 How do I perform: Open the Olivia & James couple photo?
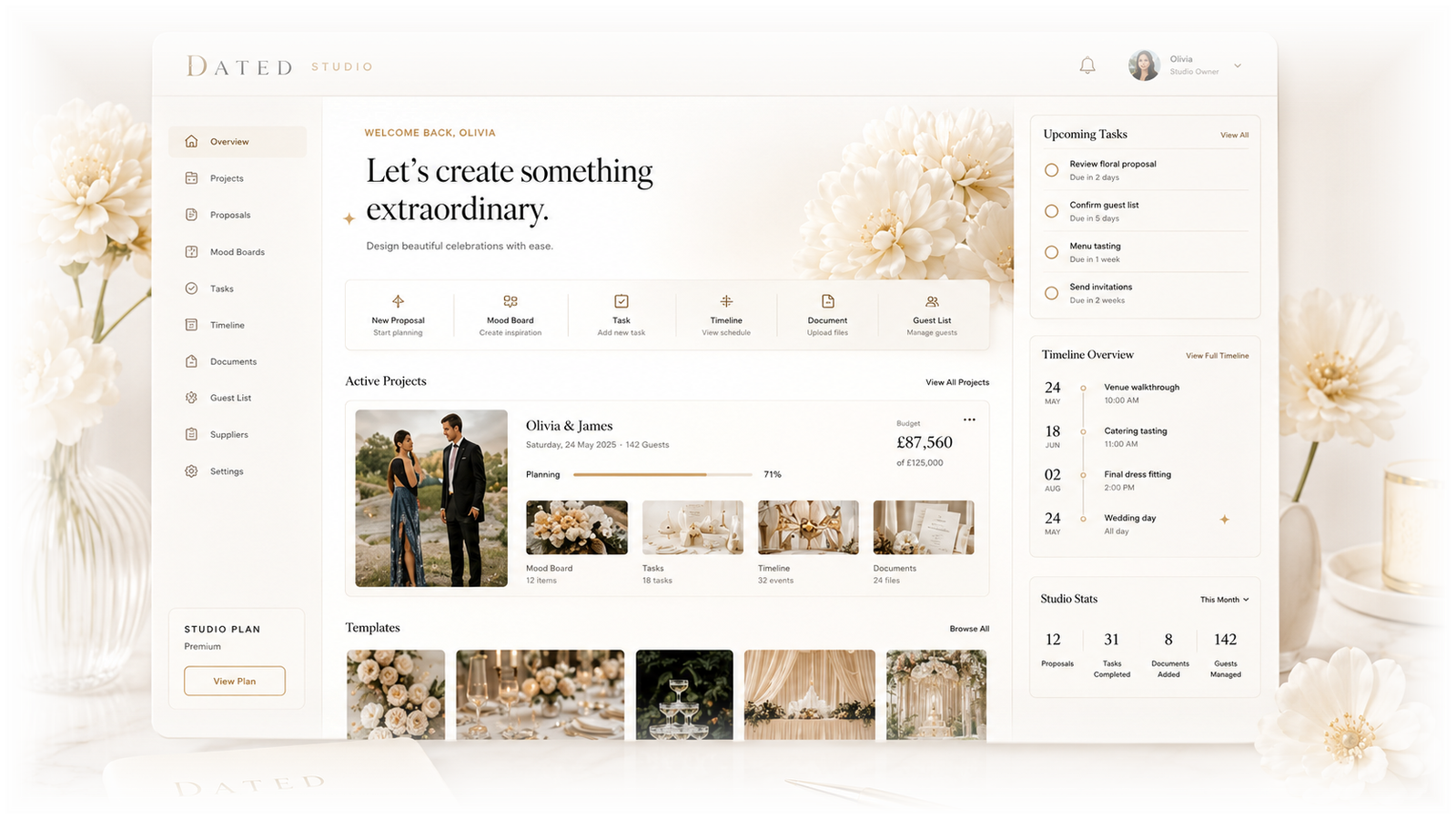click(x=431, y=498)
